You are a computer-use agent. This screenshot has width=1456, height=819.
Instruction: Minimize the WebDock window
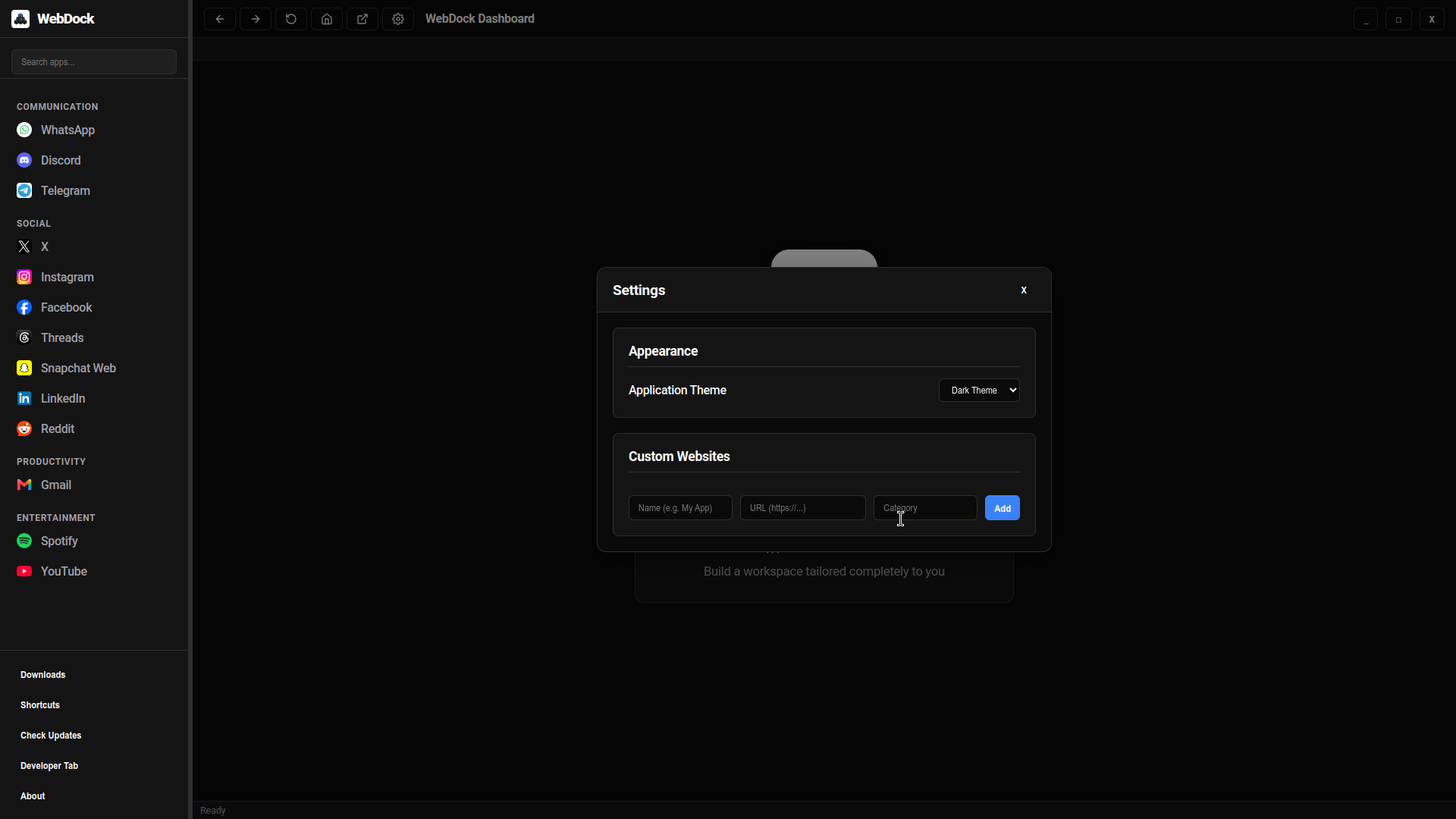click(x=1366, y=19)
